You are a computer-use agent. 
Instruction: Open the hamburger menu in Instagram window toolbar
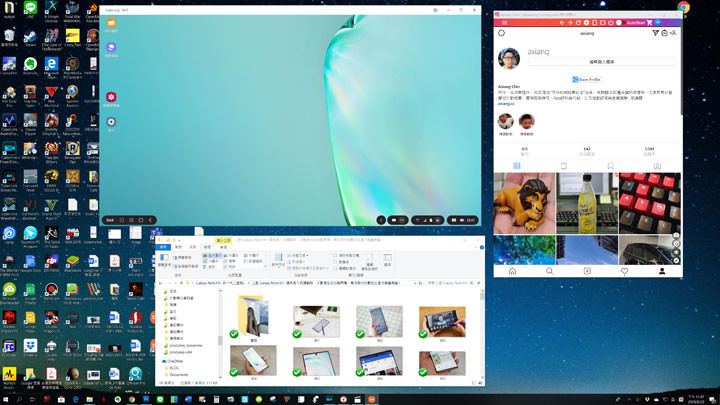[x=504, y=22]
